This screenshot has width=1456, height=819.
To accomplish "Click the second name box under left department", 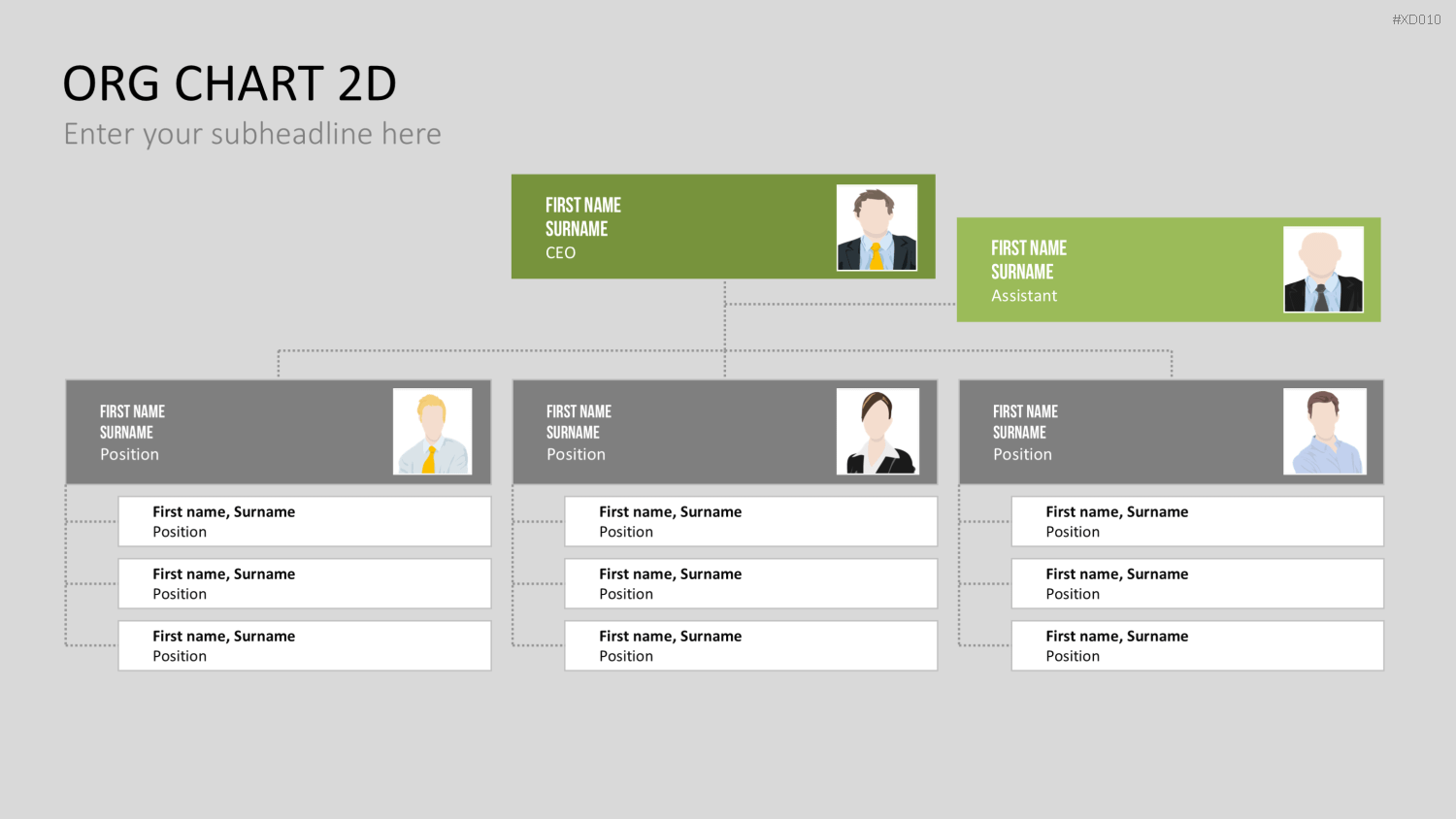I will 305,584.
